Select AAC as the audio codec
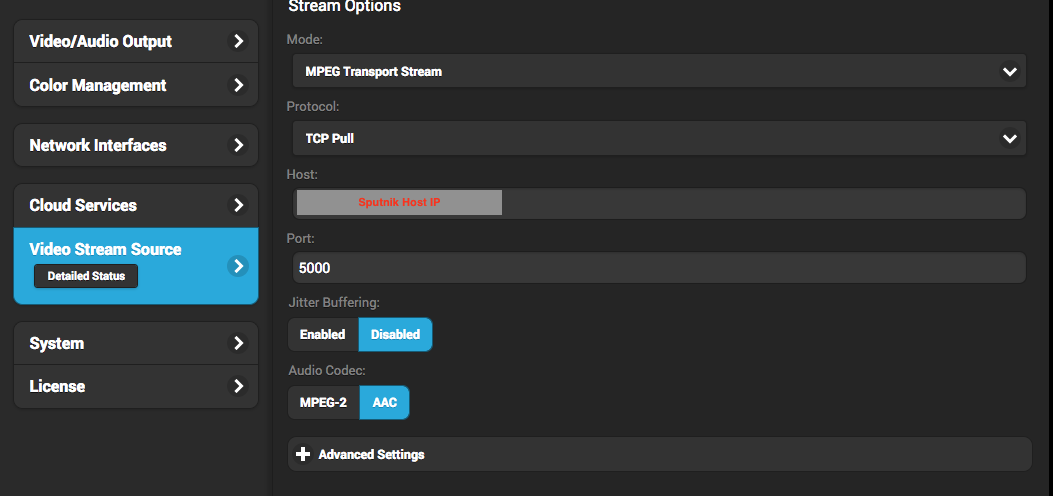 pos(385,403)
